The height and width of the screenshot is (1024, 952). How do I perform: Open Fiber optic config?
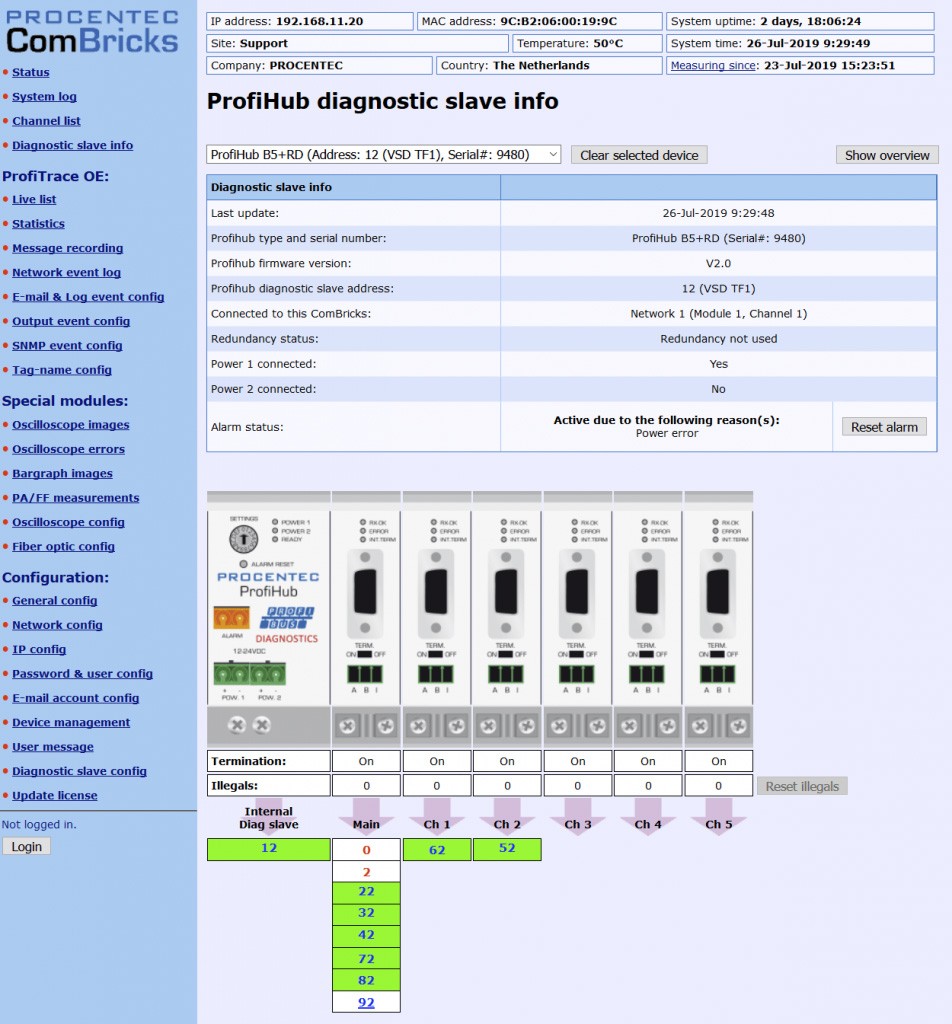[63, 547]
